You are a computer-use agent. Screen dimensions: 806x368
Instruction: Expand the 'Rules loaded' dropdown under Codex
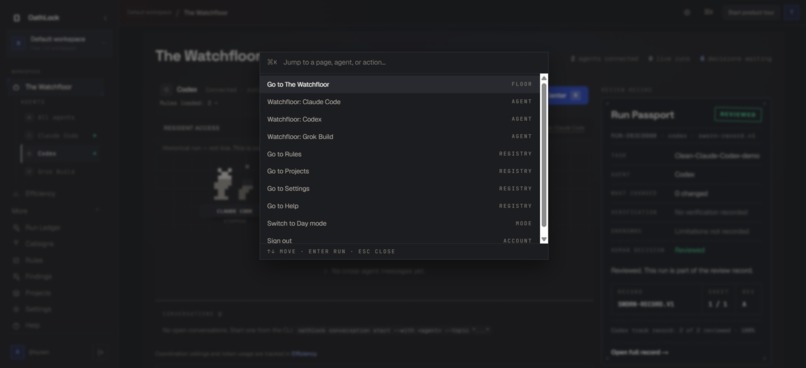[x=189, y=103]
